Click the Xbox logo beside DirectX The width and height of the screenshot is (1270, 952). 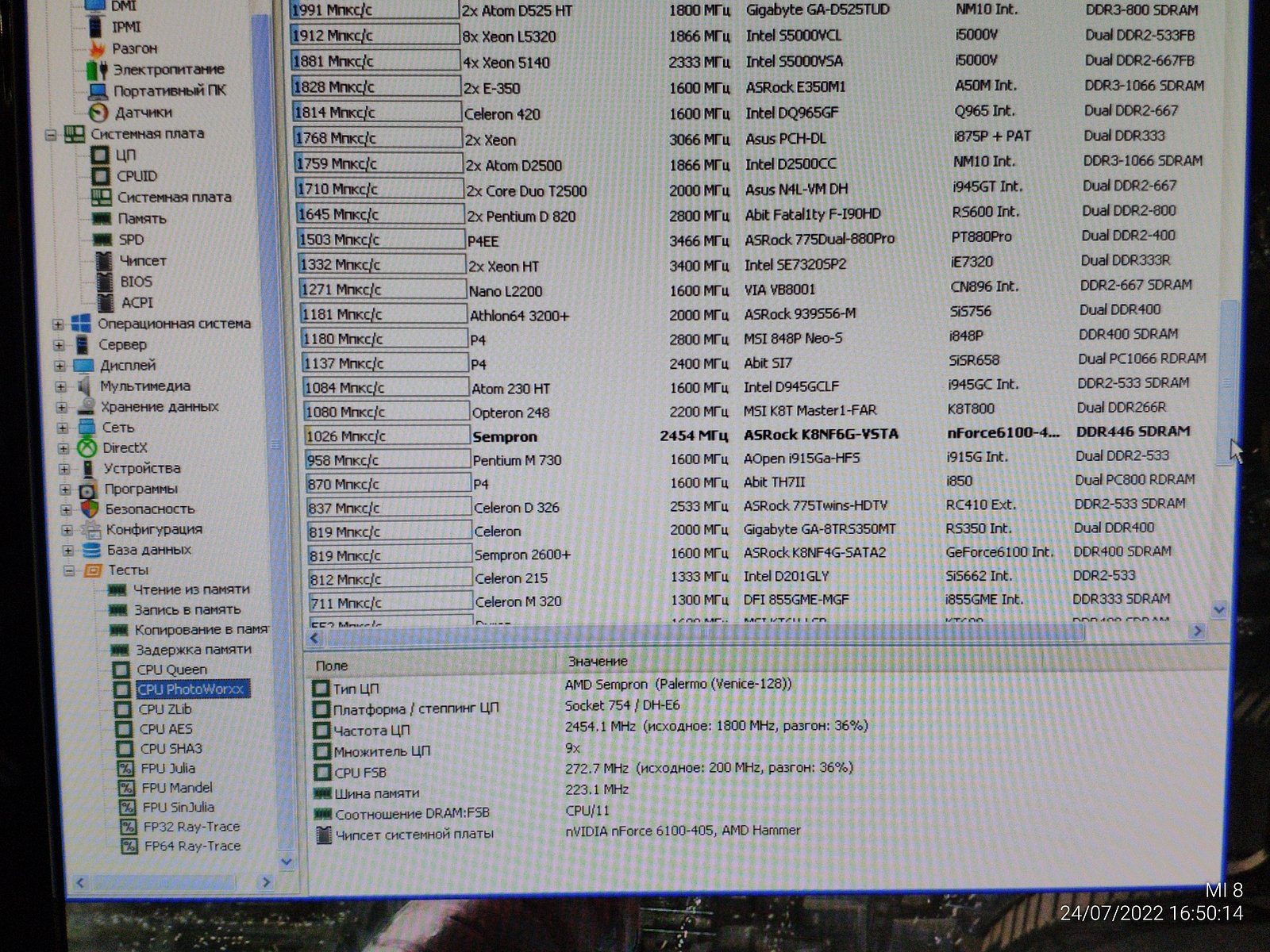point(87,448)
